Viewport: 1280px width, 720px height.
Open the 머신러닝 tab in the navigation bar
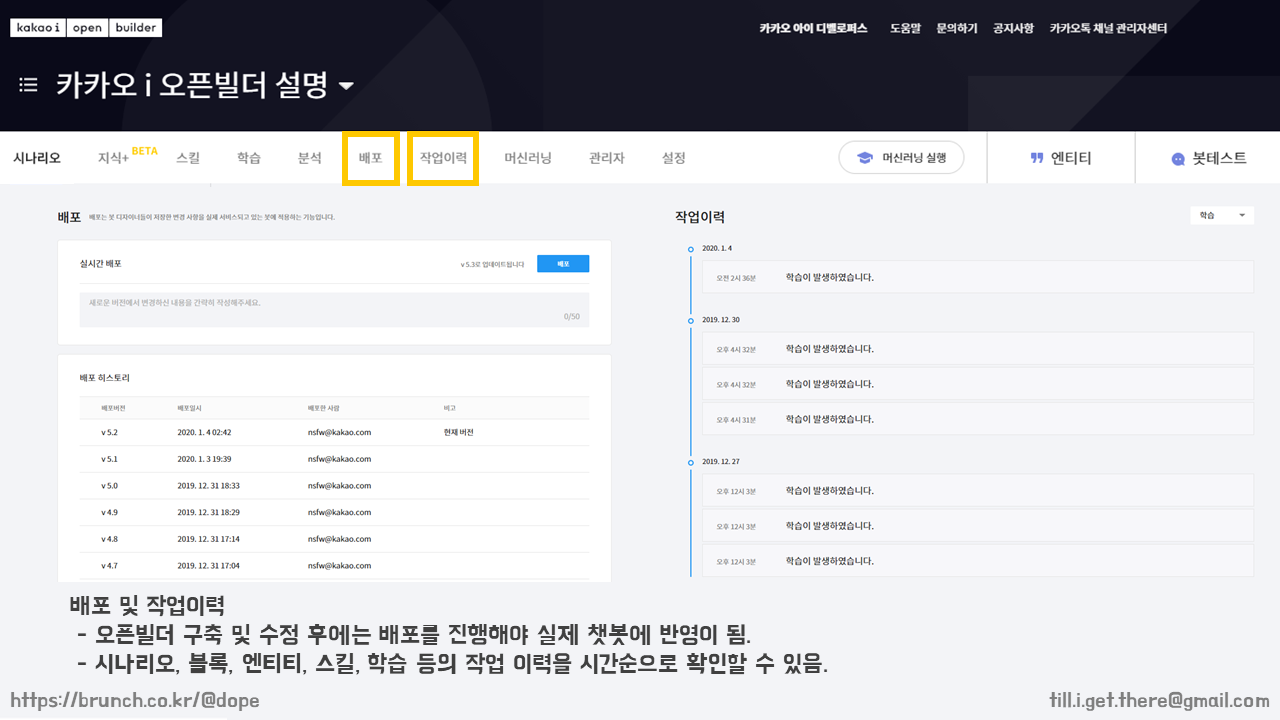[528, 158]
